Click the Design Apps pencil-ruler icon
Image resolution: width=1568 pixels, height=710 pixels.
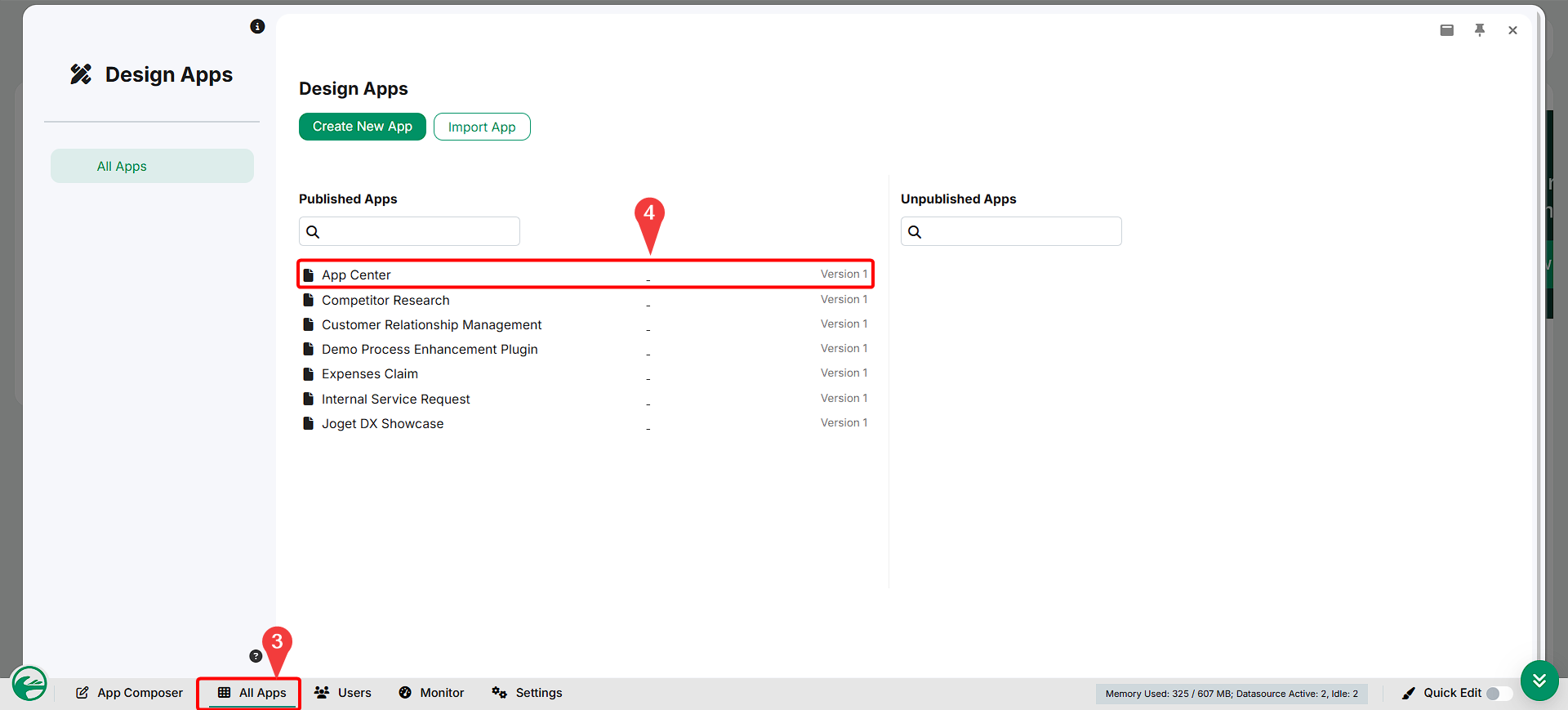point(81,74)
